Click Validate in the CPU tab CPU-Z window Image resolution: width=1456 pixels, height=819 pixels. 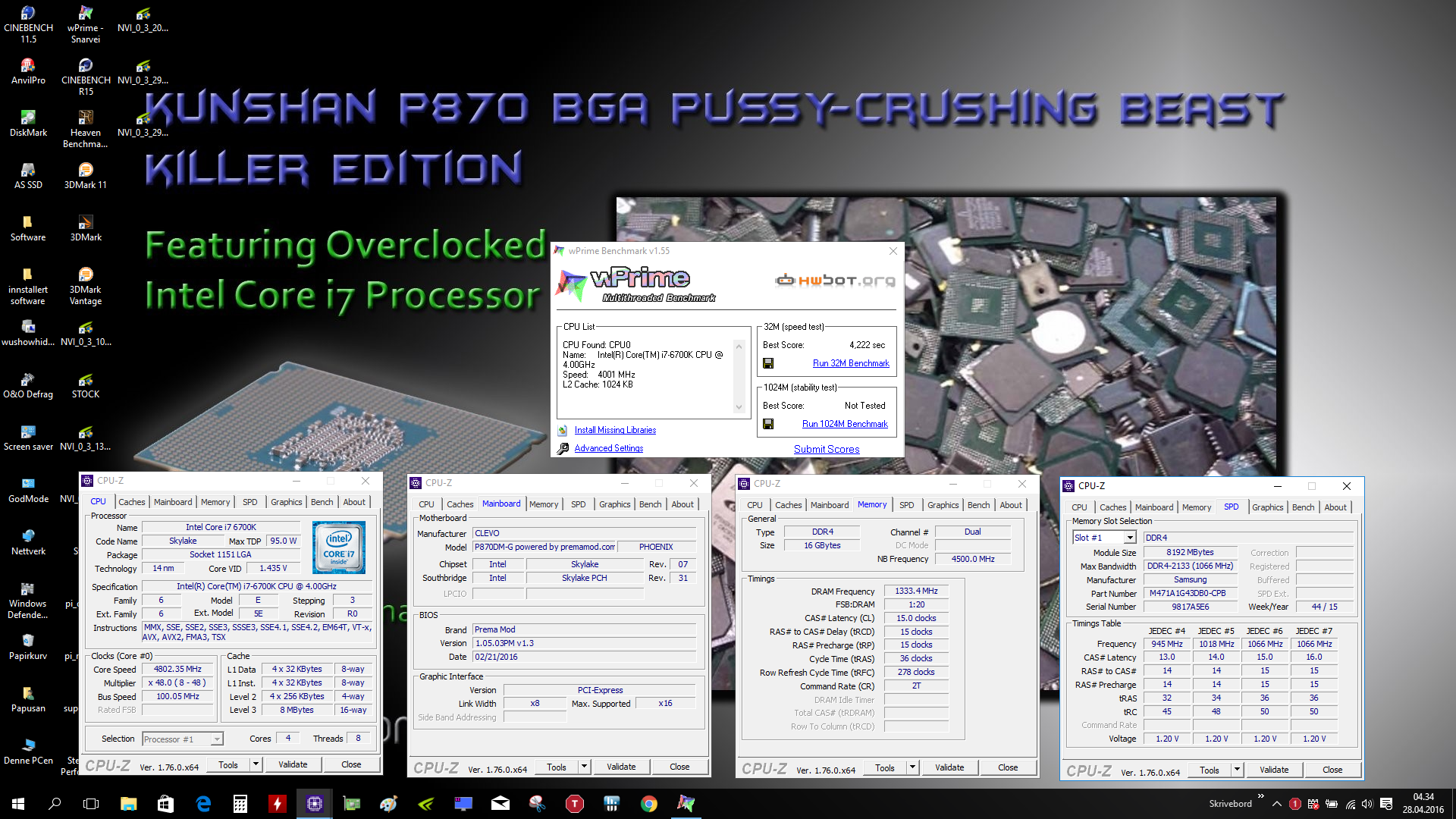point(293,764)
